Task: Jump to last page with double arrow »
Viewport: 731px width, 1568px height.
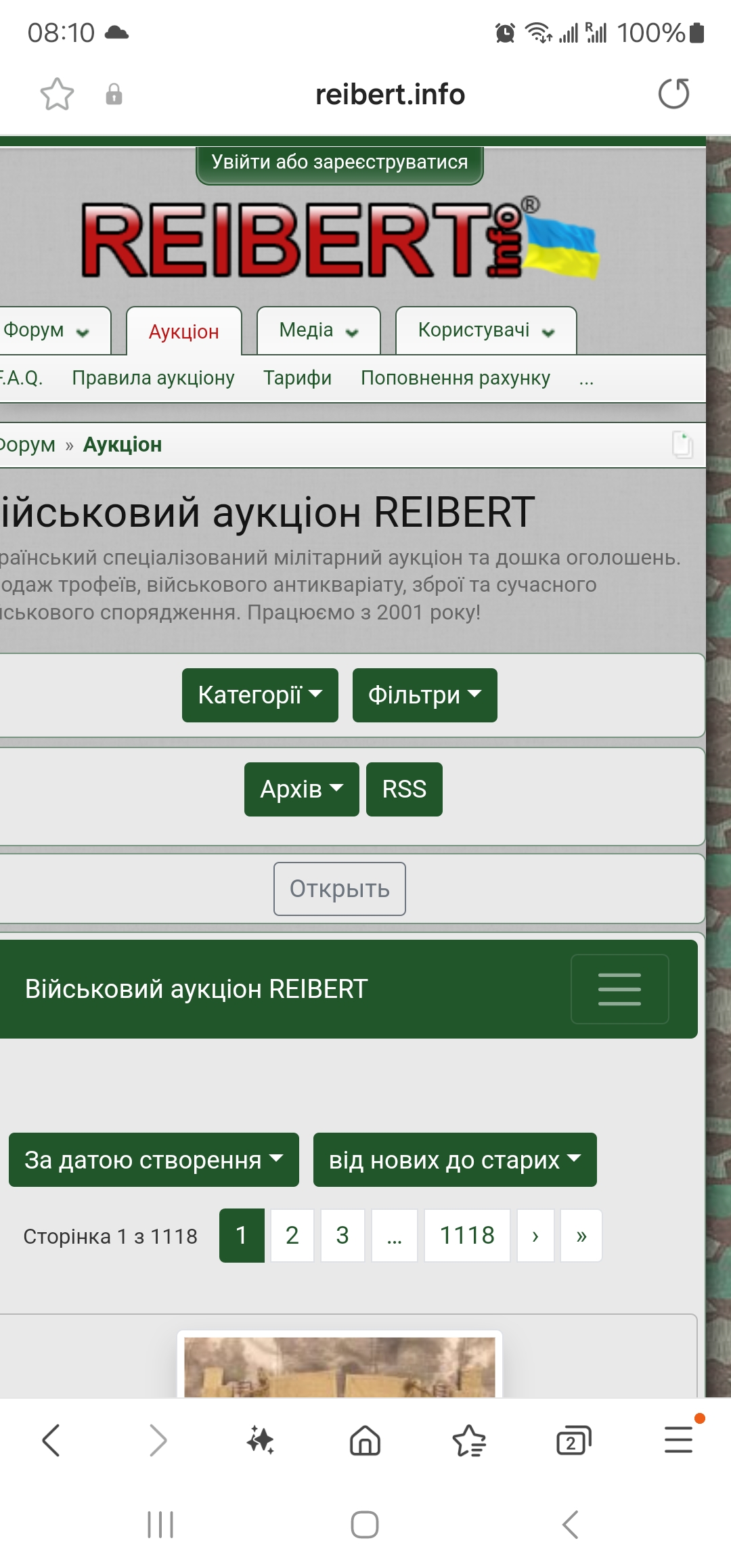Action: pyautogui.click(x=581, y=1236)
